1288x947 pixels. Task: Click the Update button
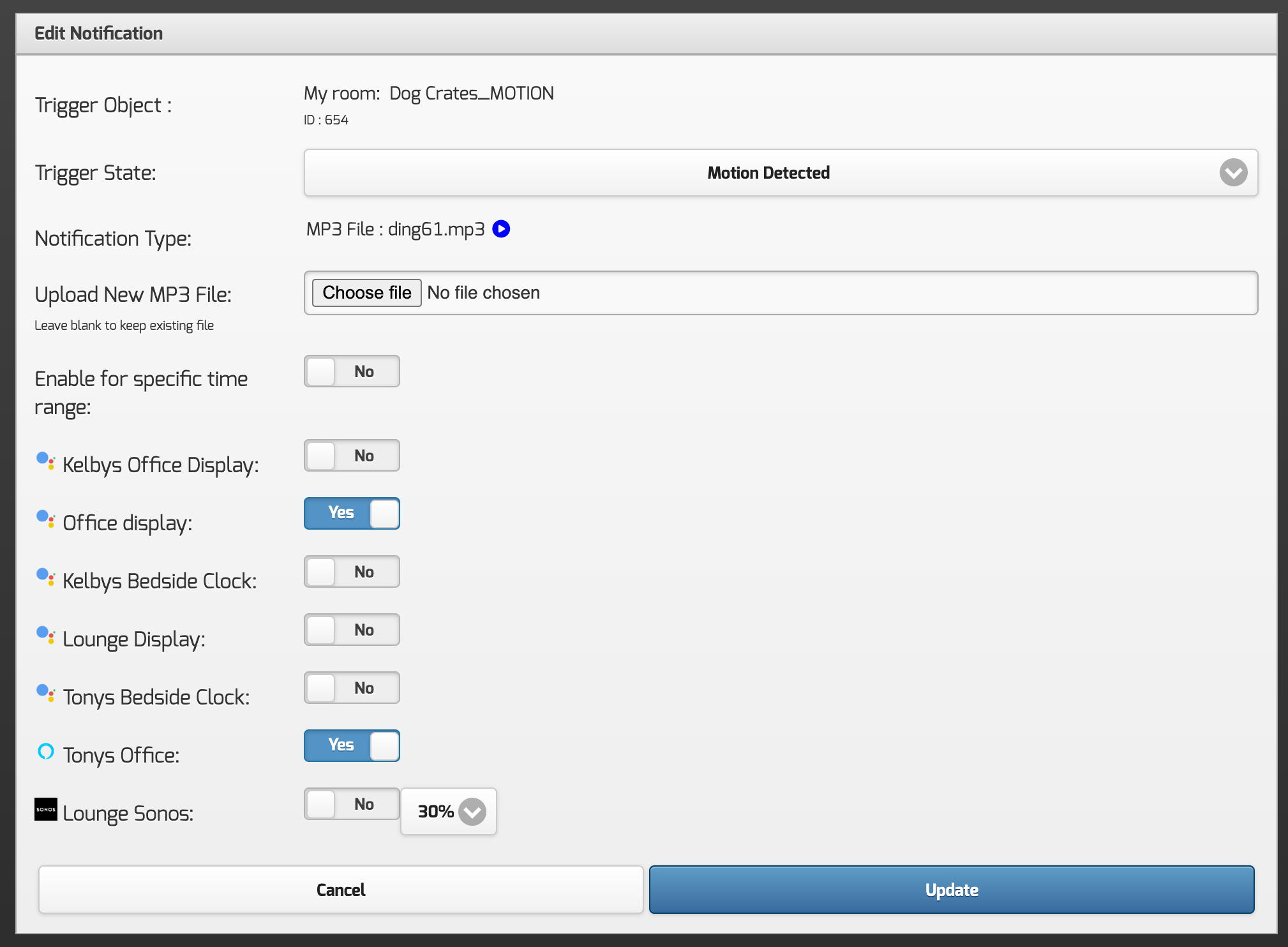[x=951, y=890]
